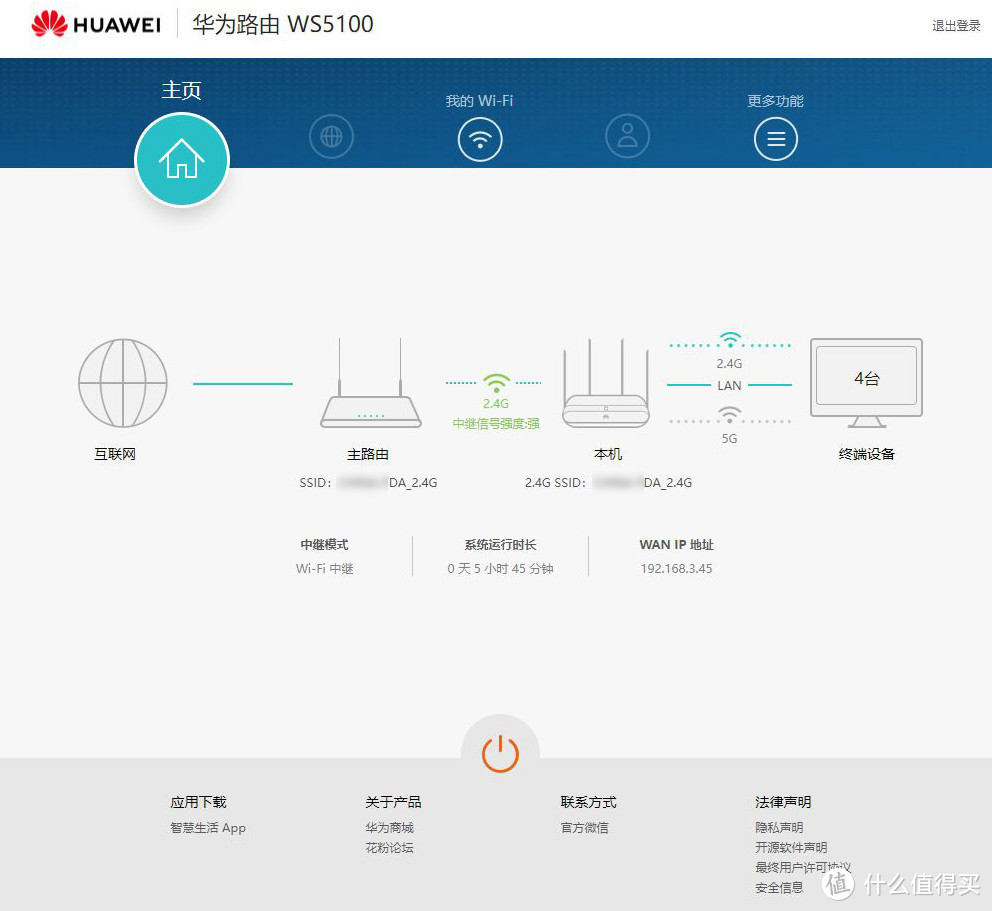The width and height of the screenshot is (992, 911).
Task: Open the 更多功能 menu icon
Action: (x=775, y=137)
